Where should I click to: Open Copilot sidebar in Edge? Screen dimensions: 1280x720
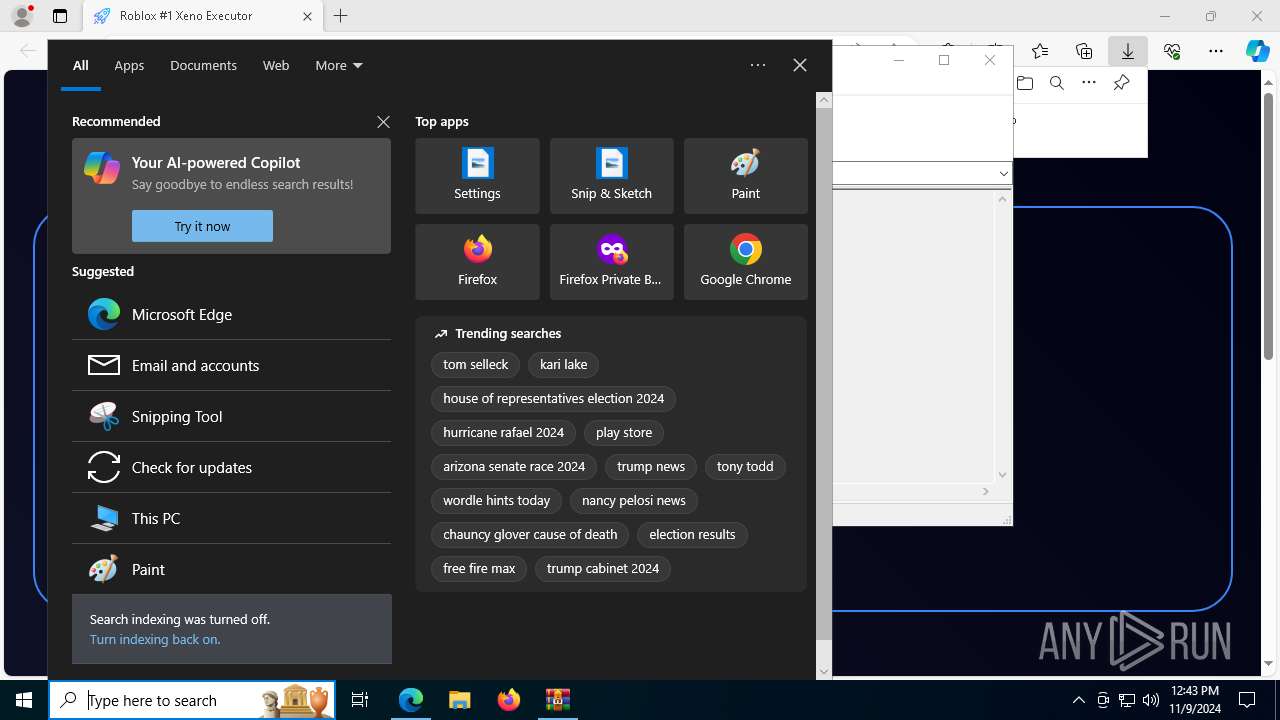coord(1258,51)
